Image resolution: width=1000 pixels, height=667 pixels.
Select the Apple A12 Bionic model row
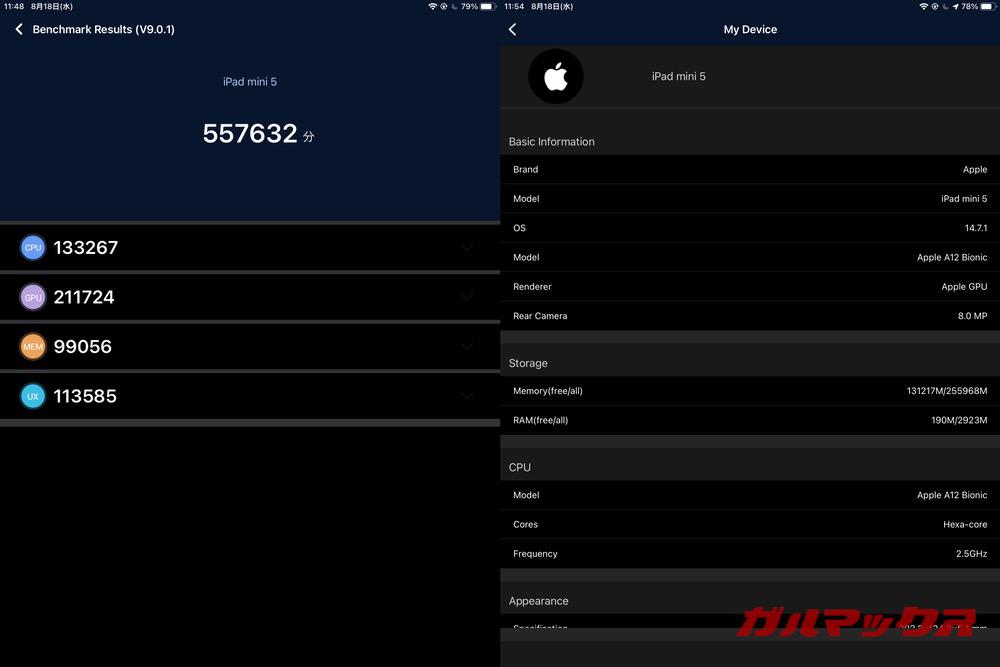[748, 257]
